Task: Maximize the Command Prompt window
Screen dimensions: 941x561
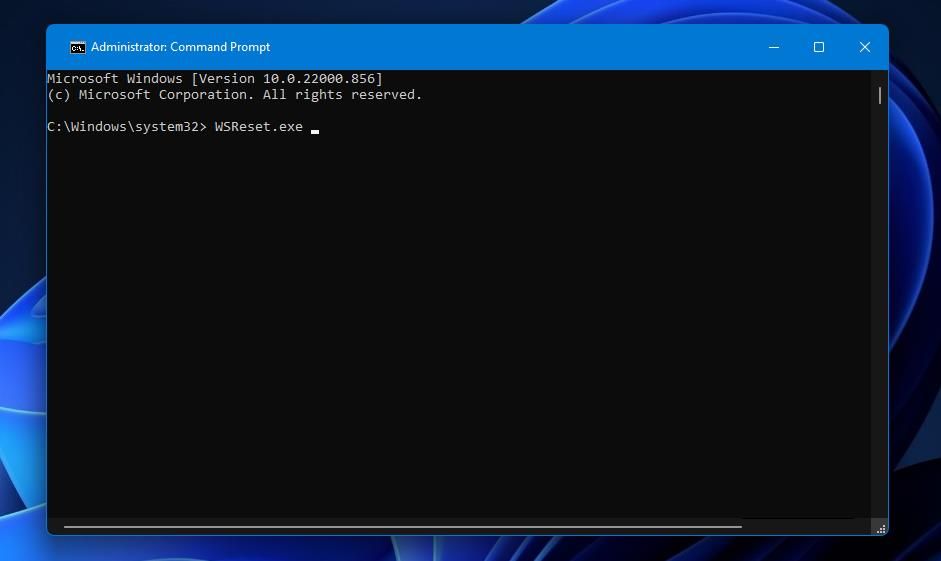Action: click(819, 47)
